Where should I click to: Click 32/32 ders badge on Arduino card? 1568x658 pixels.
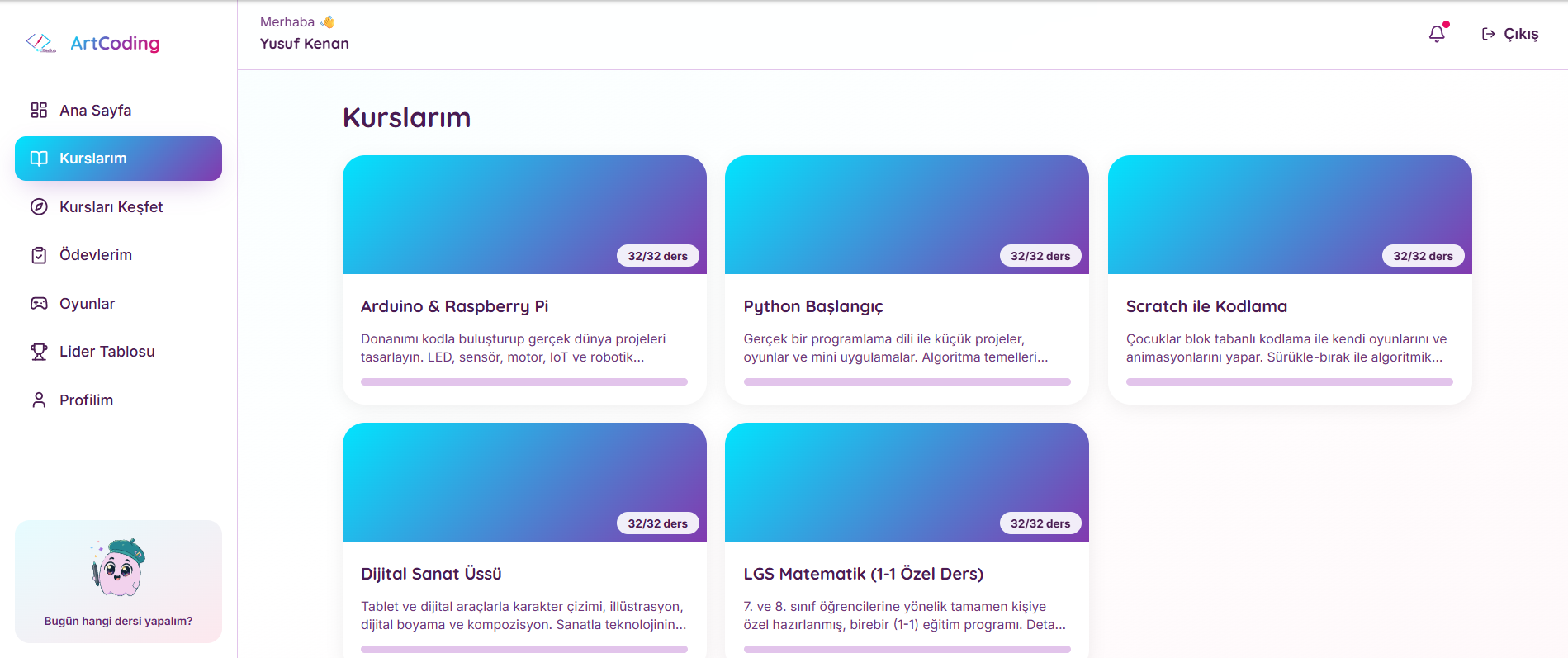click(x=658, y=256)
